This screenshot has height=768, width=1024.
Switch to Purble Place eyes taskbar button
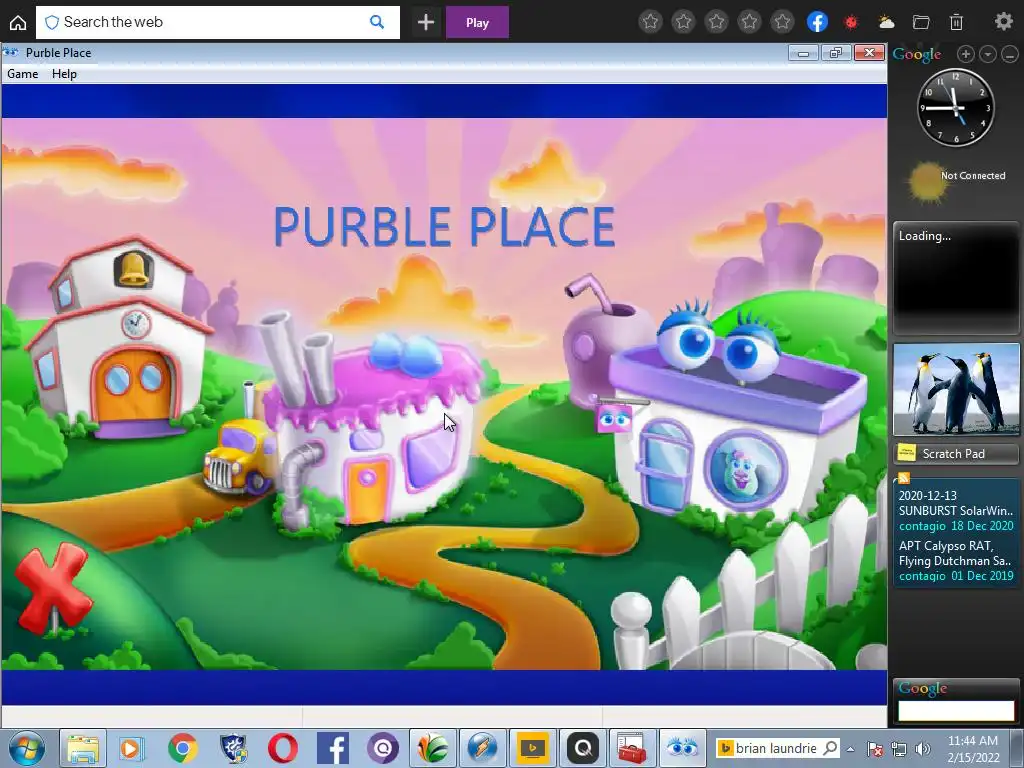tap(682, 748)
